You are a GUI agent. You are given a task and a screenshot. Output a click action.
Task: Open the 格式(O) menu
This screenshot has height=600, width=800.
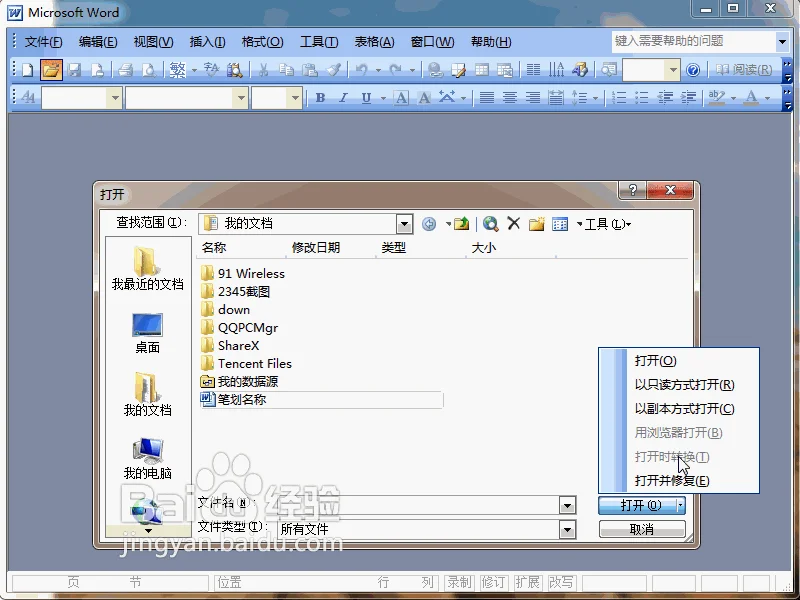[262, 42]
